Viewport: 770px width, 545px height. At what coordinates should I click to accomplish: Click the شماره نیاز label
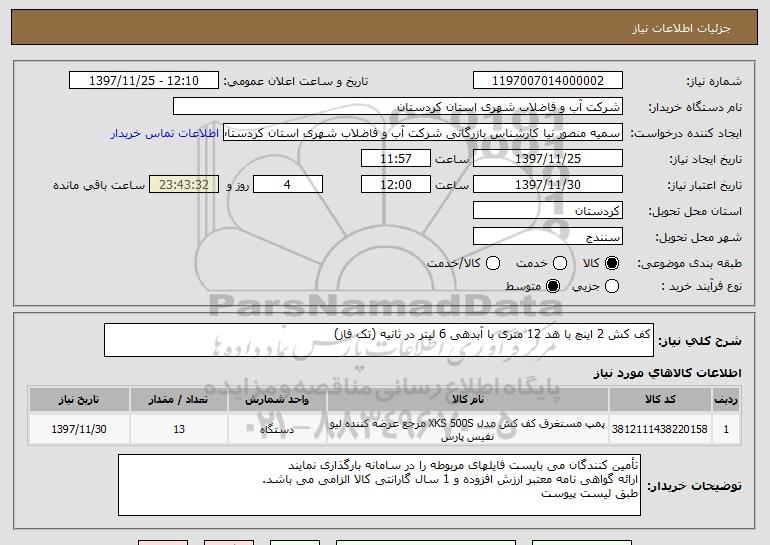[x=714, y=82]
